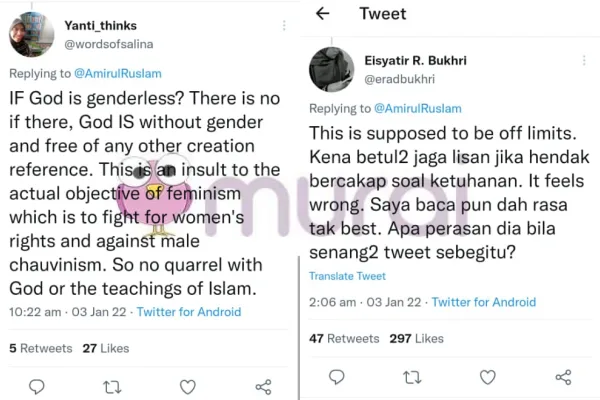
Task: Reply to Yanti_thinks' tweet
Action: click(x=37, y=386)
